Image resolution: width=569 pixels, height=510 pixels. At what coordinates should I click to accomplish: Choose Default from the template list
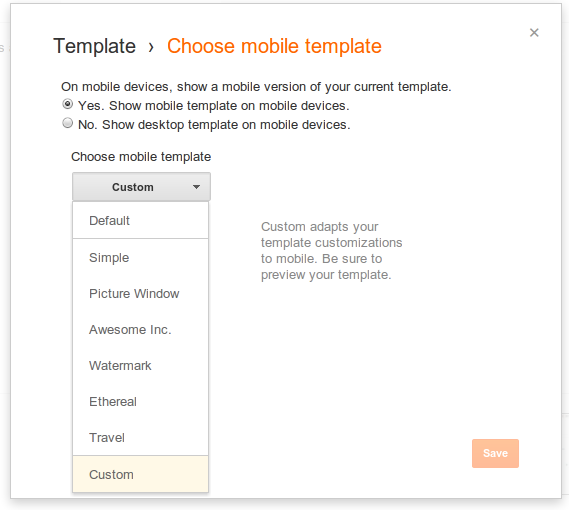(x=140, y=220)
